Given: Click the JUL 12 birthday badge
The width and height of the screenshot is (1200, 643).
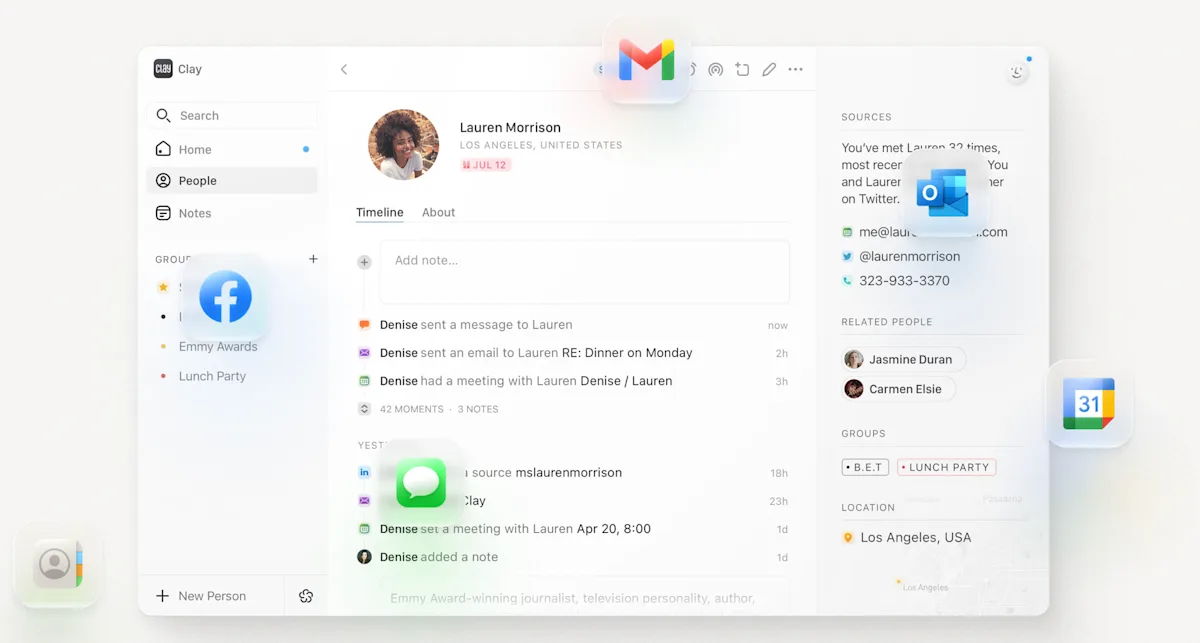Looking at the screenshot, I should click(485, 165).
